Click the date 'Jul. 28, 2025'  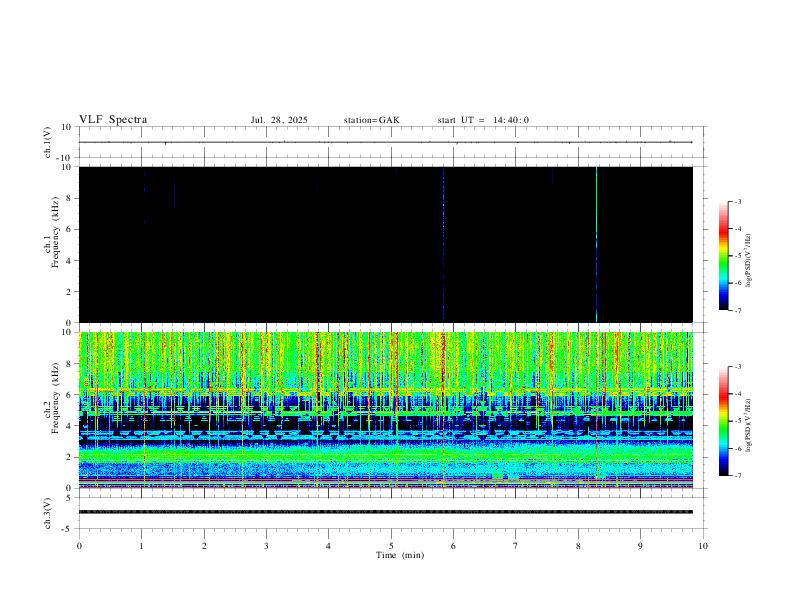[279, 120]
